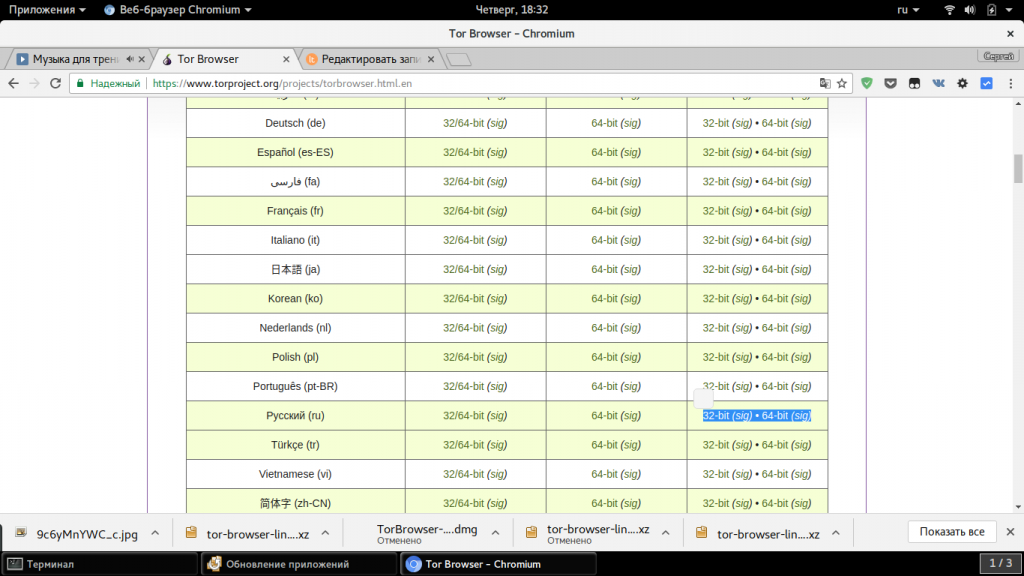
Task: Bookmark this page with the star icon
Action: [842, 84]
